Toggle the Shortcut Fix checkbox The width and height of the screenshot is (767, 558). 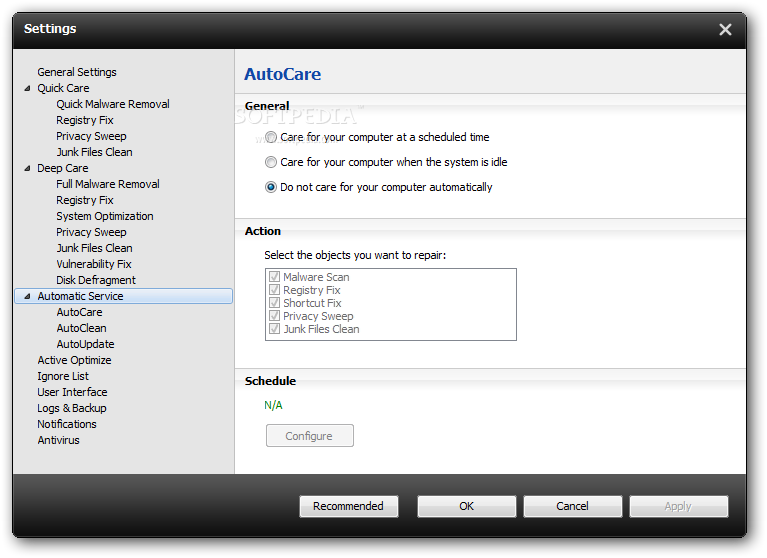click(274, 303)
